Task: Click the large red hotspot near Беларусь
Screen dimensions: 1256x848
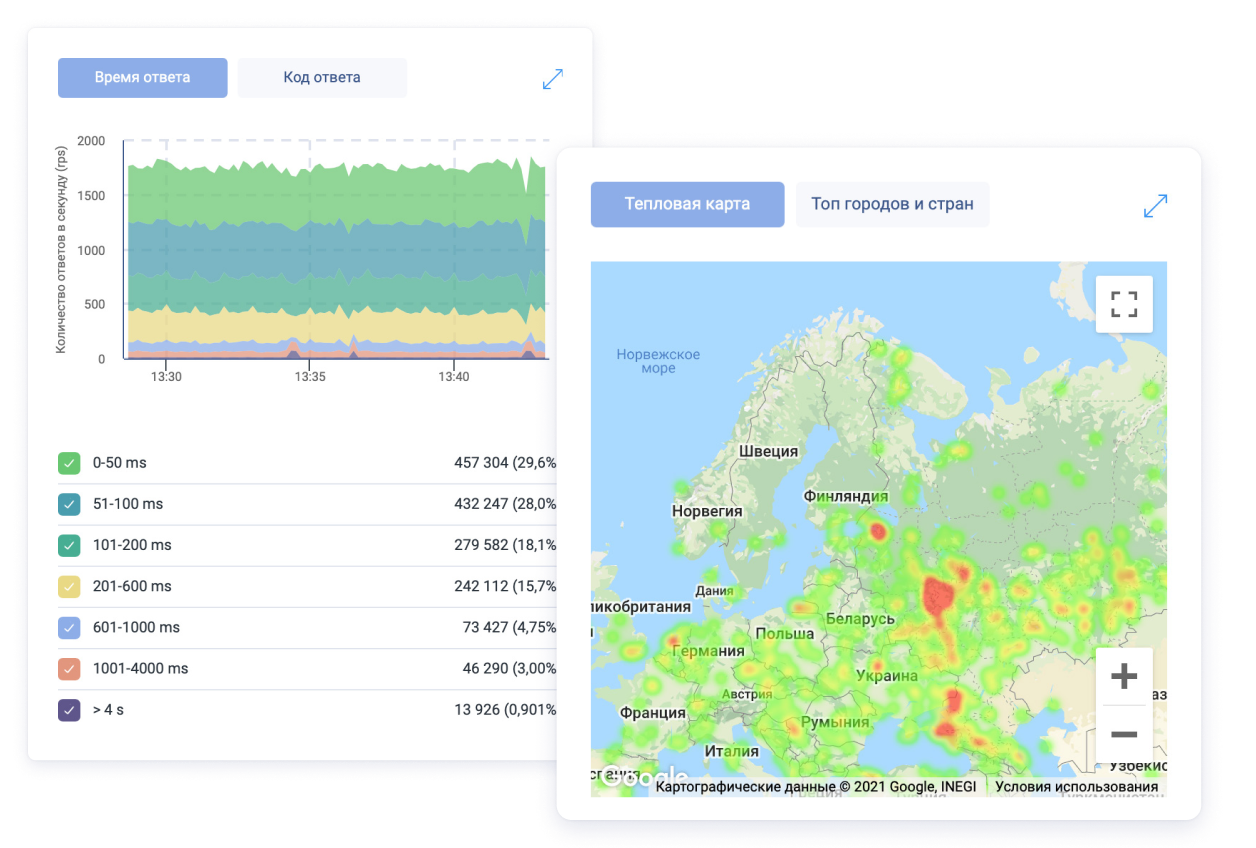Action: click(940, 596)
